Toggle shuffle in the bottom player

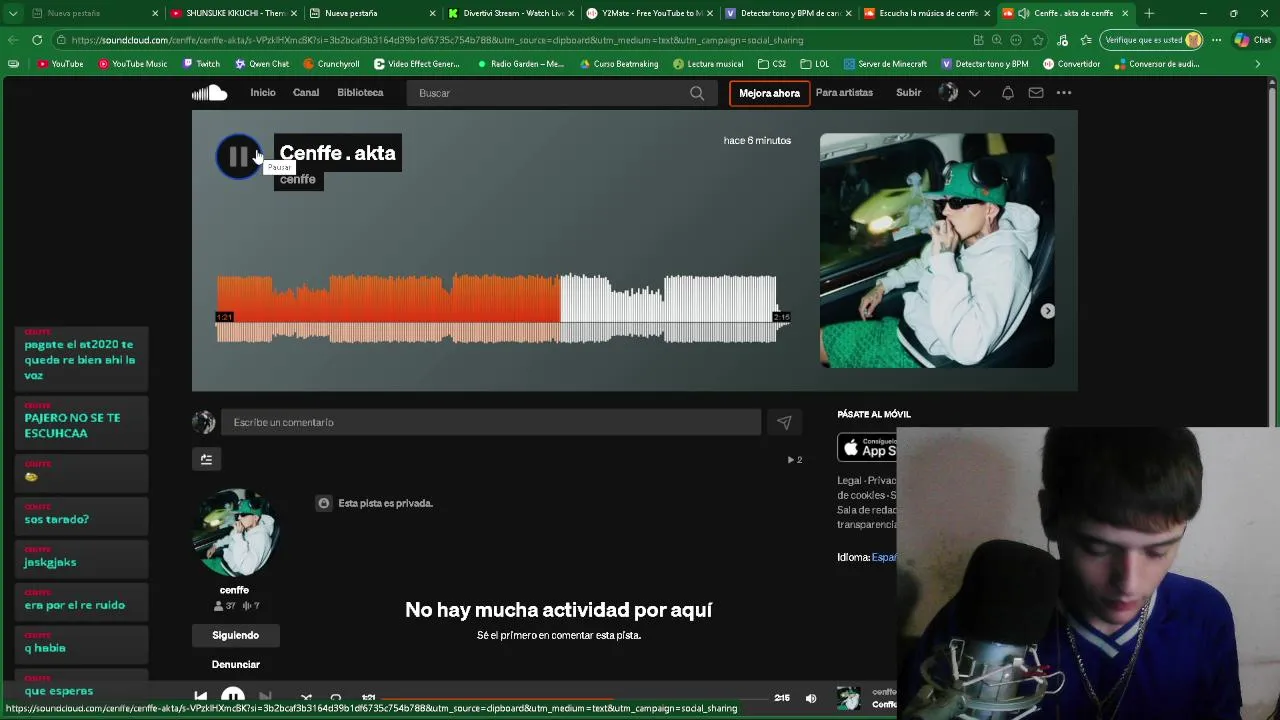click(306, 698)
